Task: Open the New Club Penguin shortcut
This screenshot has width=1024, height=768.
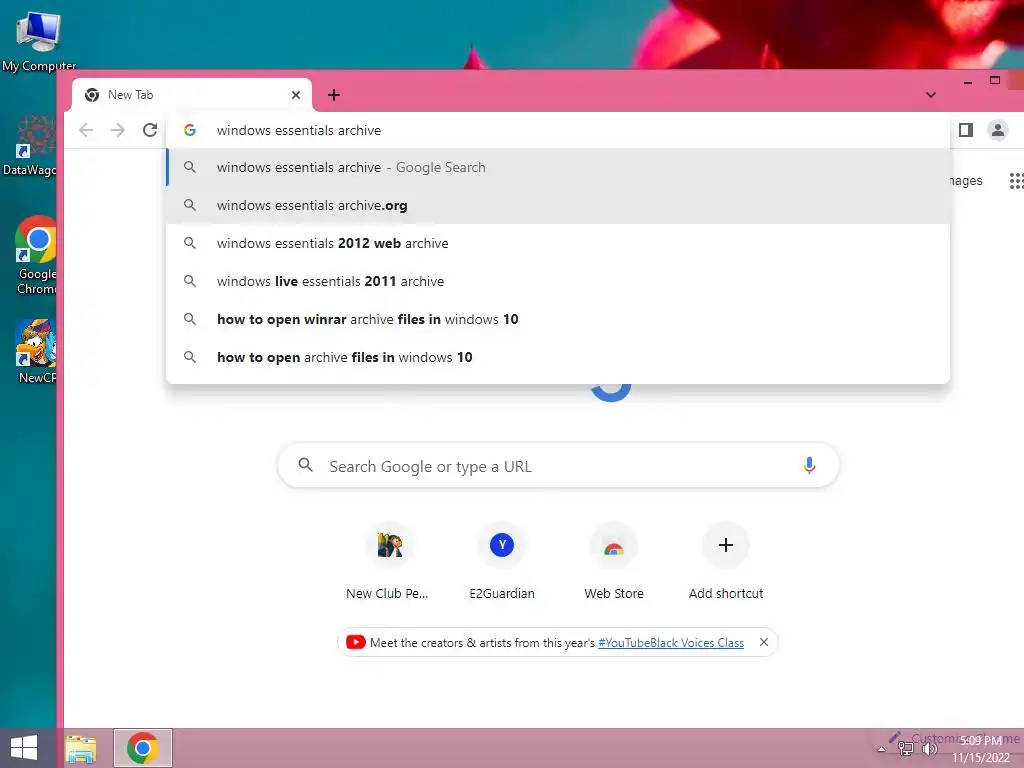Action: [x=390, y=561]
